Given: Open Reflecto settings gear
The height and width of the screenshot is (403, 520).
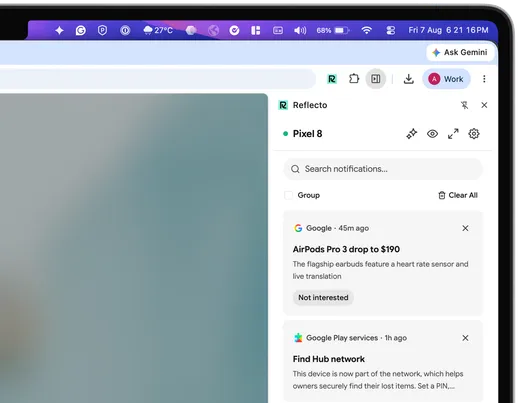Looking at the screenshot, I should click(x=474, y=134).
